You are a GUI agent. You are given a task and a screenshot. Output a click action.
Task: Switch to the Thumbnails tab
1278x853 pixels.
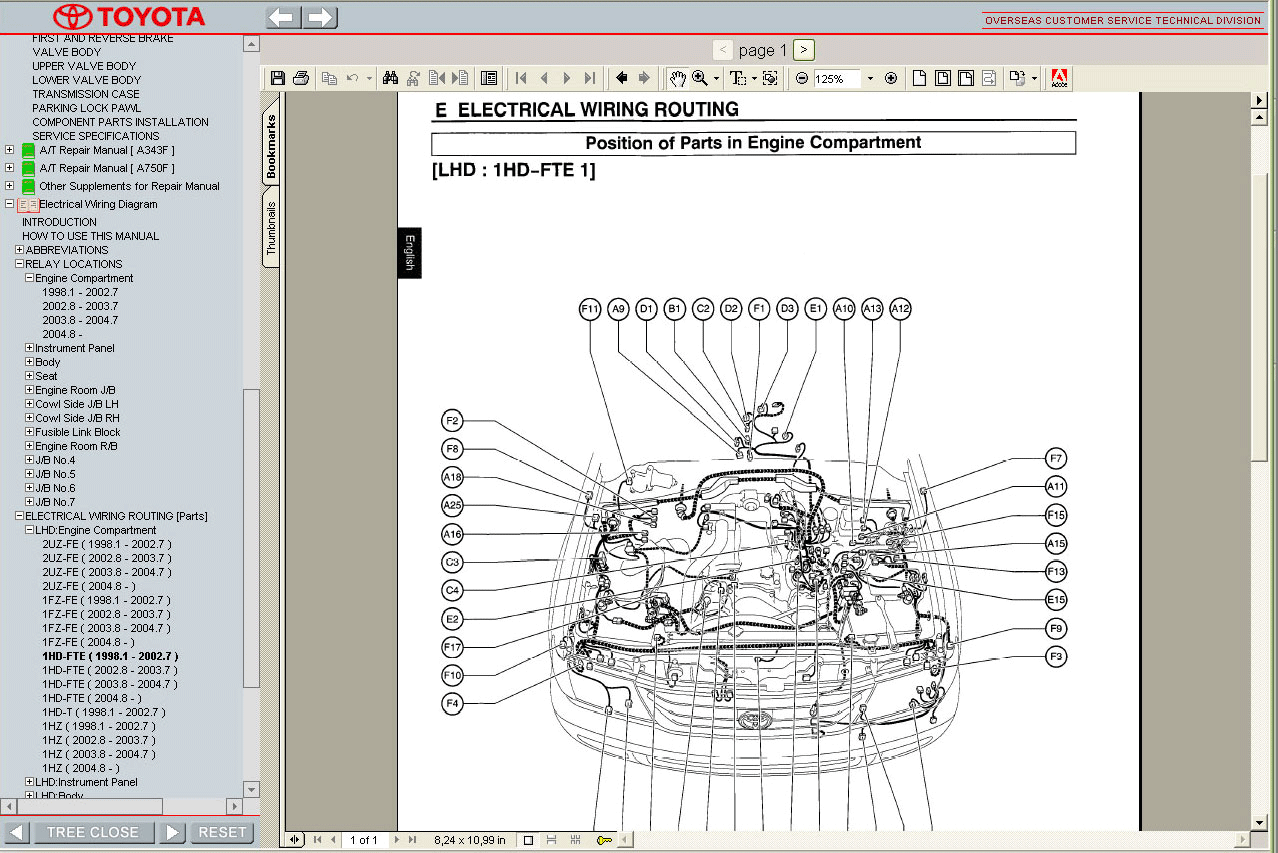click(271, 227)
